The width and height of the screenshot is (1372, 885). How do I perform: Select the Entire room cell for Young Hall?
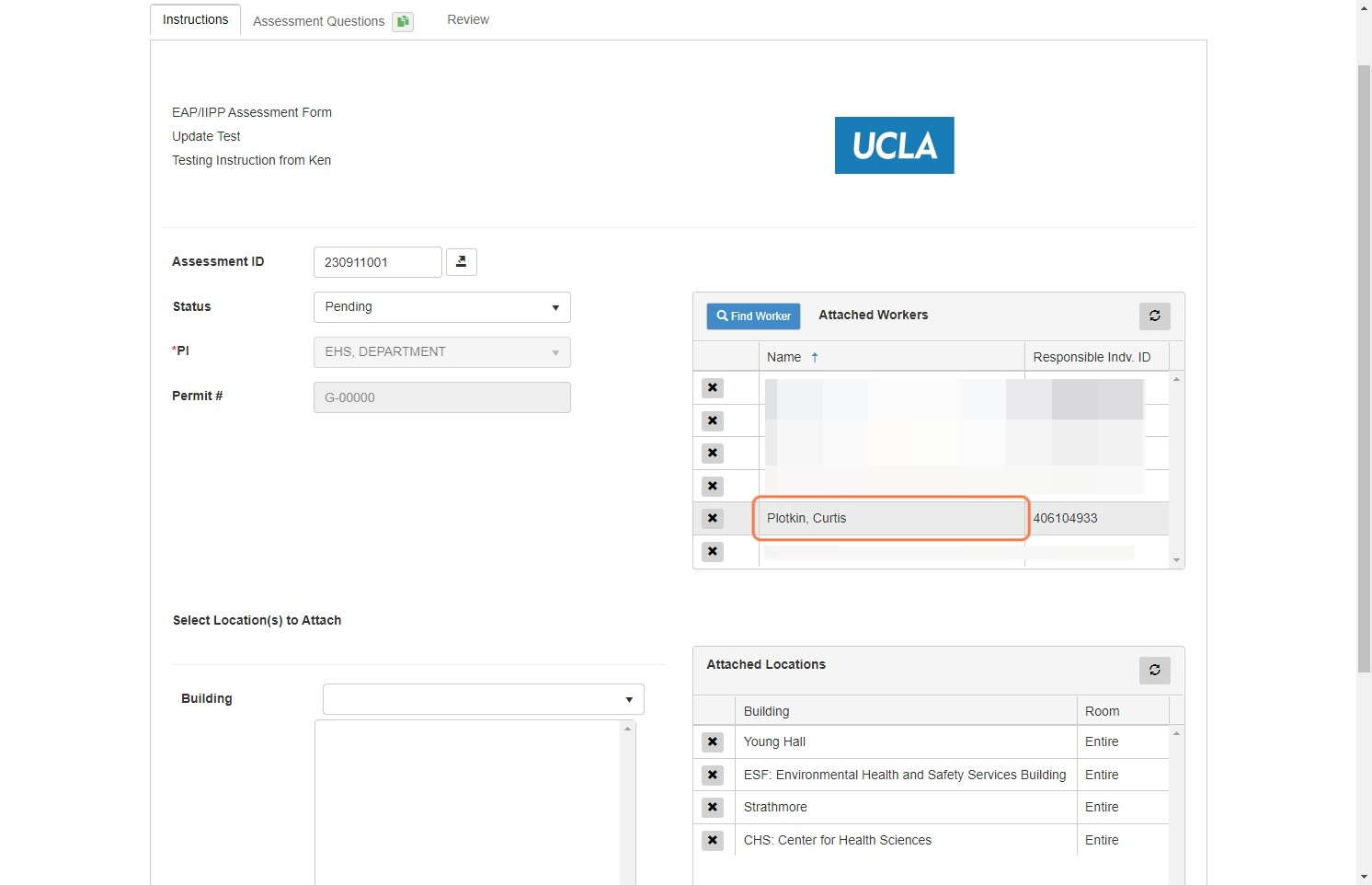(1123, 742)
